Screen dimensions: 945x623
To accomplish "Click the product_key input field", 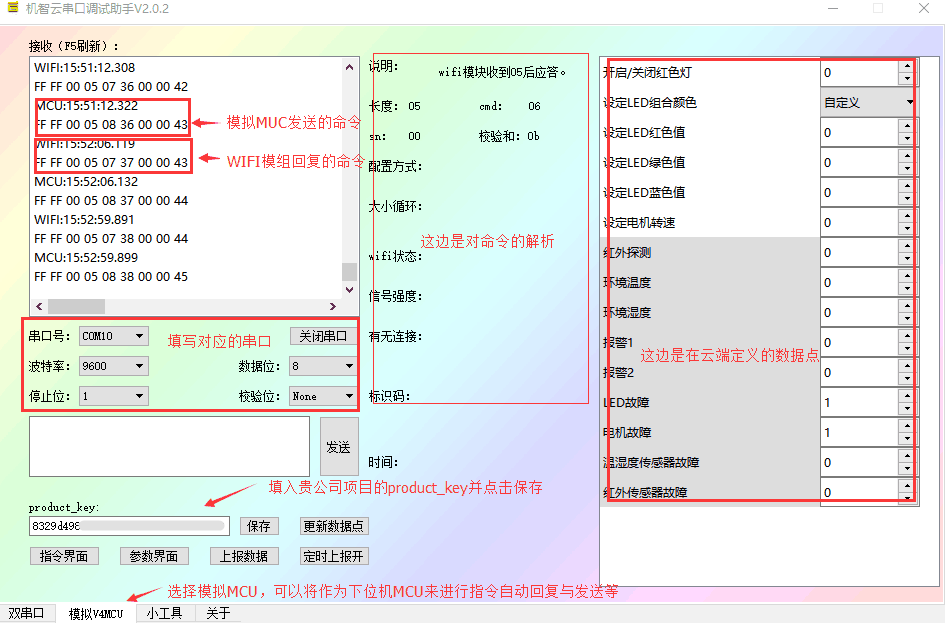I will (128, 524).
